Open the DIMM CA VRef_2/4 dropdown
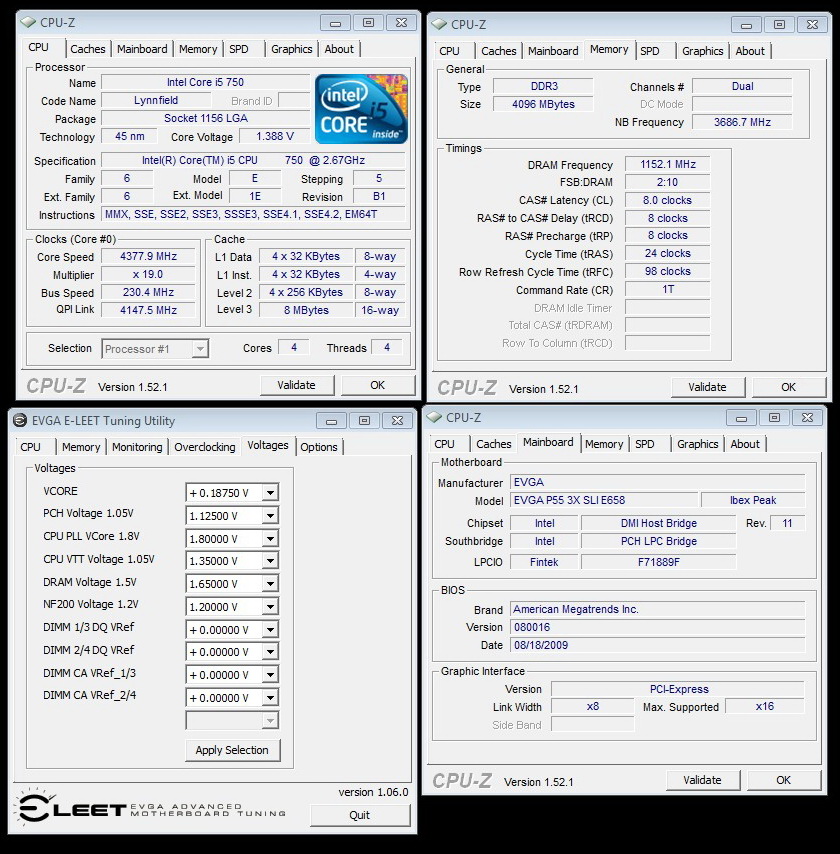 pos(270,698)
